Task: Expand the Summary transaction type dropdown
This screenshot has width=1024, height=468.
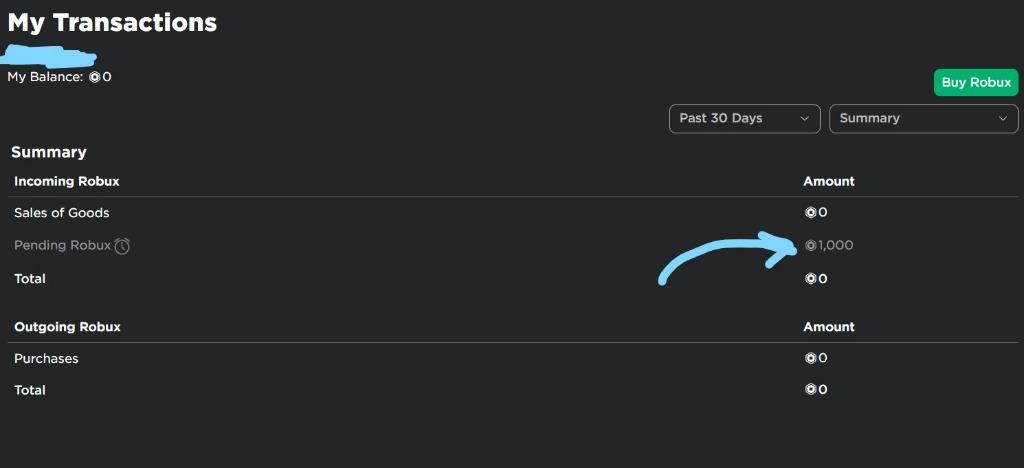Action: pyautogui.click(x=923, y=119)
